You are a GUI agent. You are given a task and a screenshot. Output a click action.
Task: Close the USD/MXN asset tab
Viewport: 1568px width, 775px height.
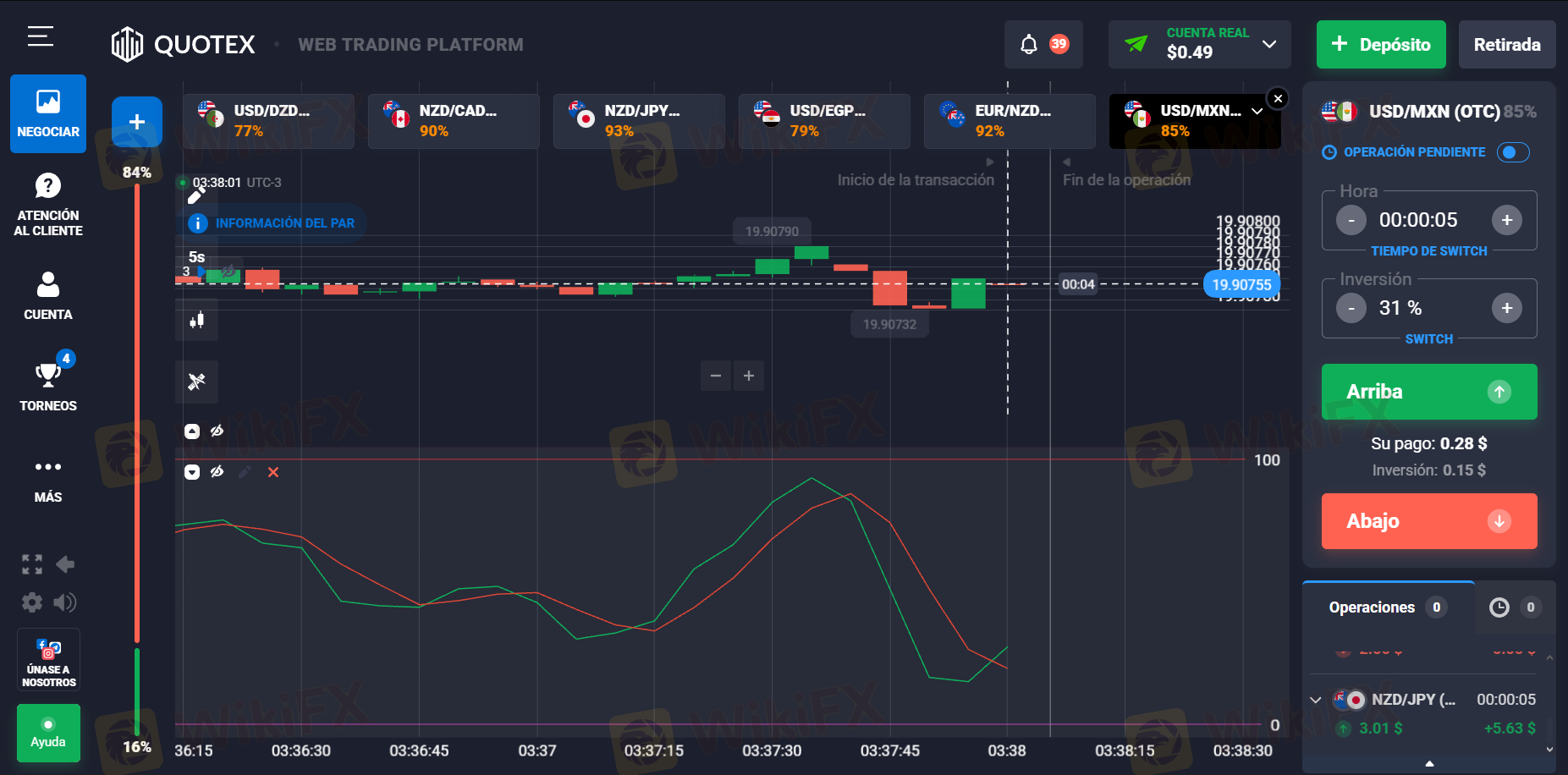click(1278, 99)
